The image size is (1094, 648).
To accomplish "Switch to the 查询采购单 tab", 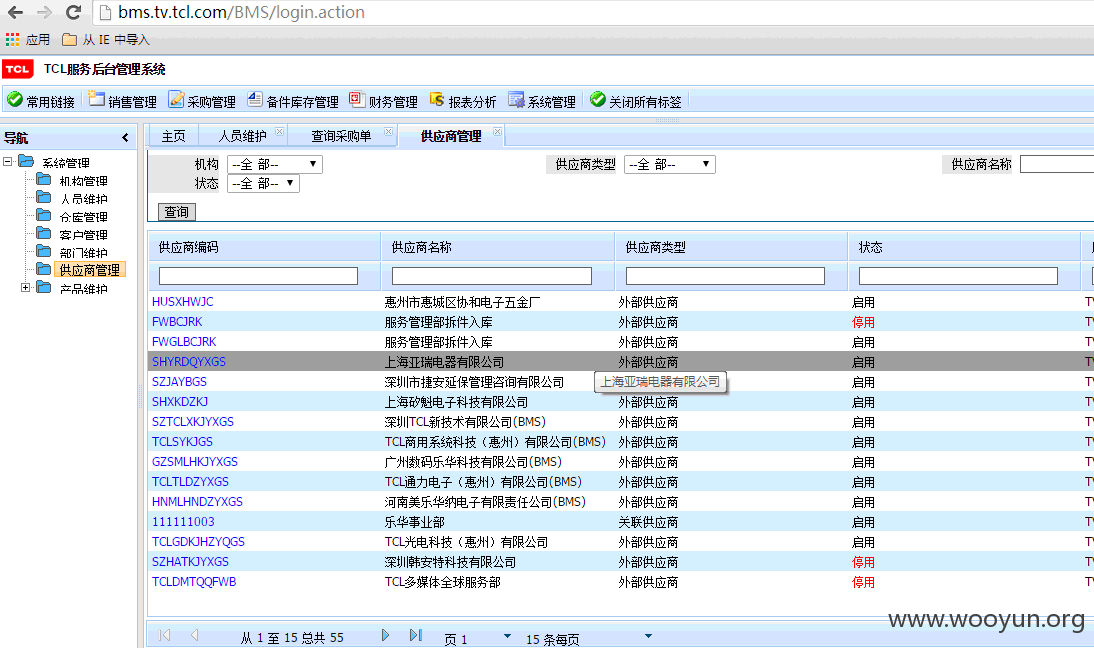I will (x=341, y=136).
